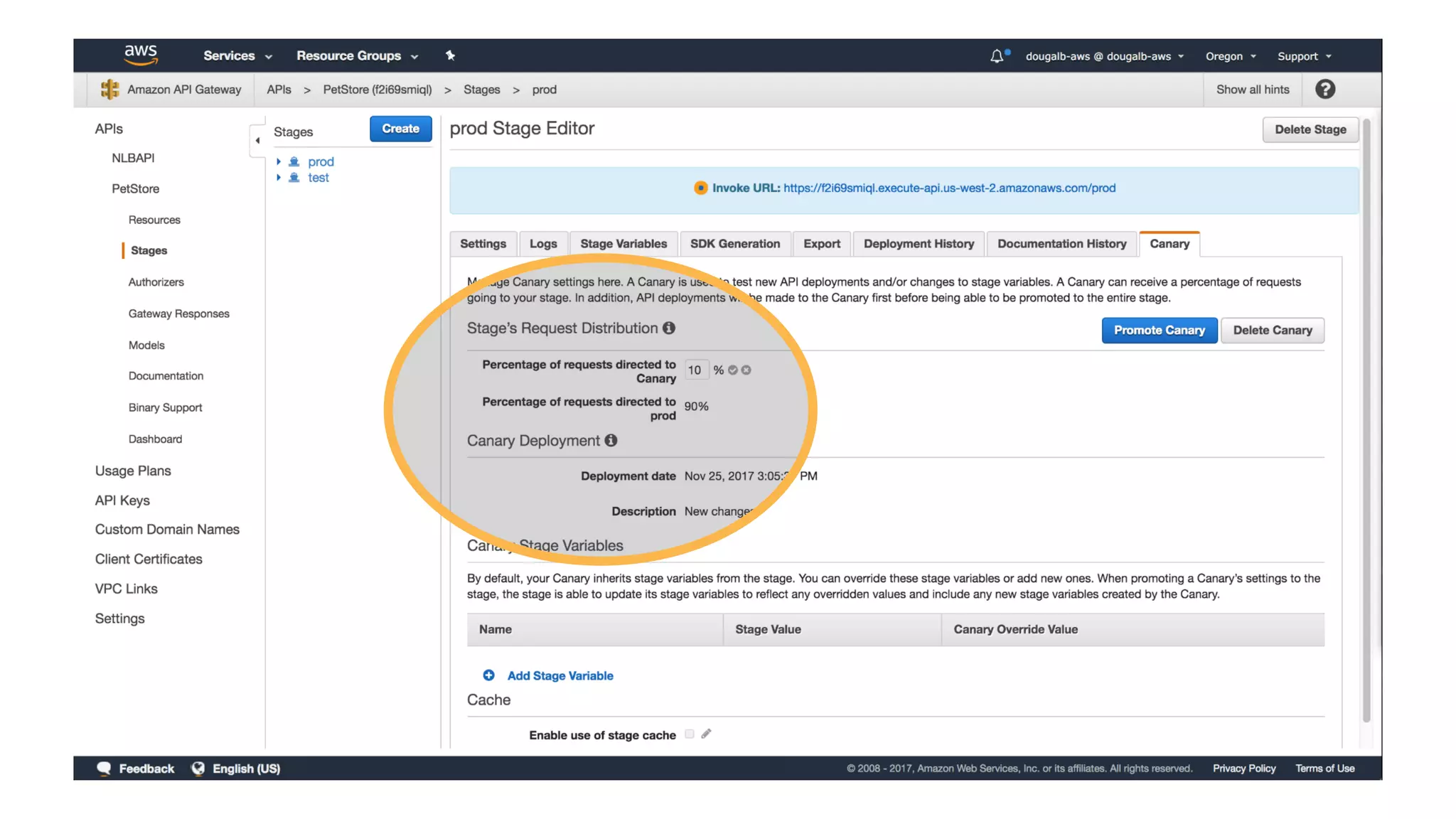Expand the prod stage tree node
The height and width of the screenshot is (819, 1456).
(279, 162)
